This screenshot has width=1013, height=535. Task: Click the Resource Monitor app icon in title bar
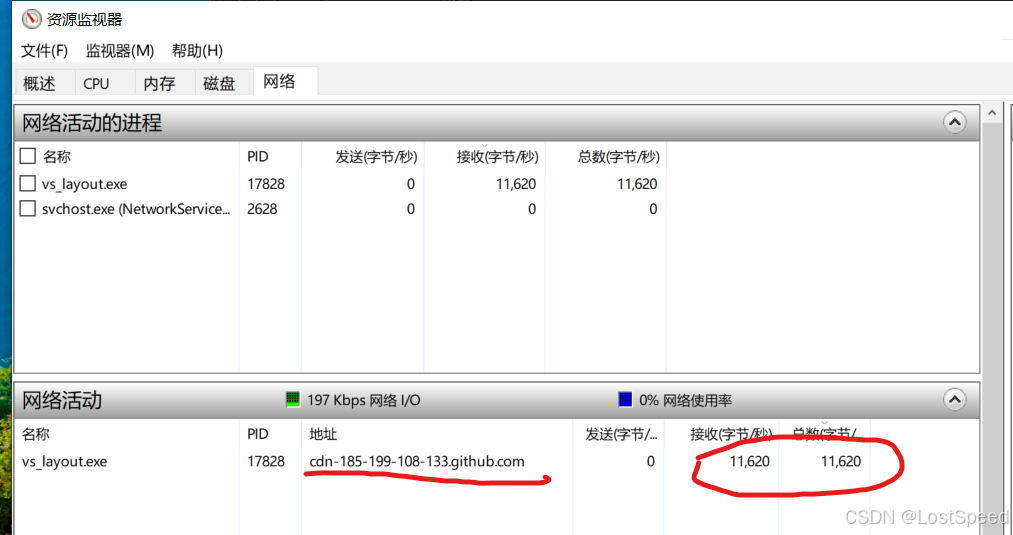(32, 19)
